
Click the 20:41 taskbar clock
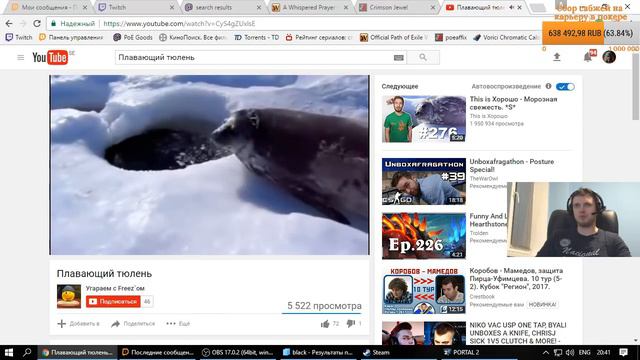pos(603,353)
